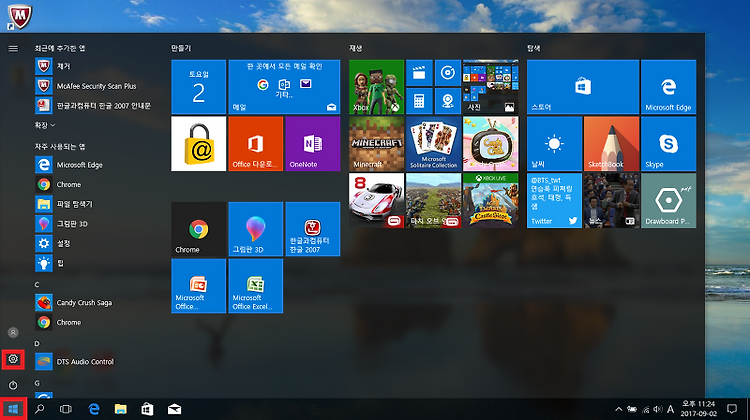This screenshot has width=750, height=420.
Task: Open the user account icon
Action: pyautogui.click(x=13, y=332)
